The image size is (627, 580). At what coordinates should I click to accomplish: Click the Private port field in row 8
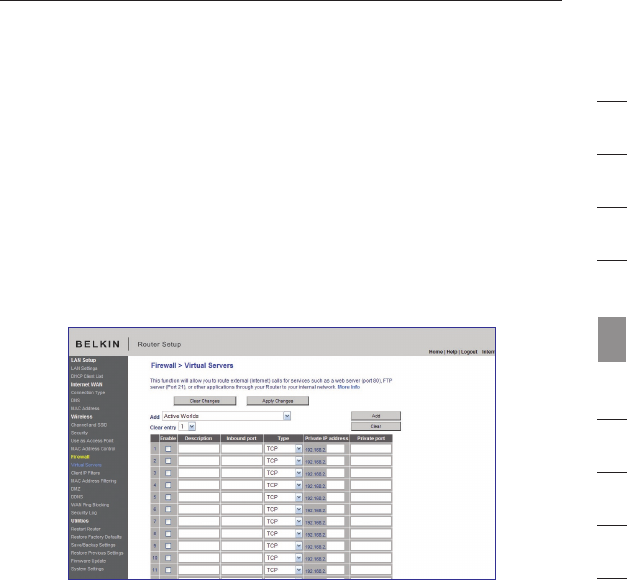[371, 534]
